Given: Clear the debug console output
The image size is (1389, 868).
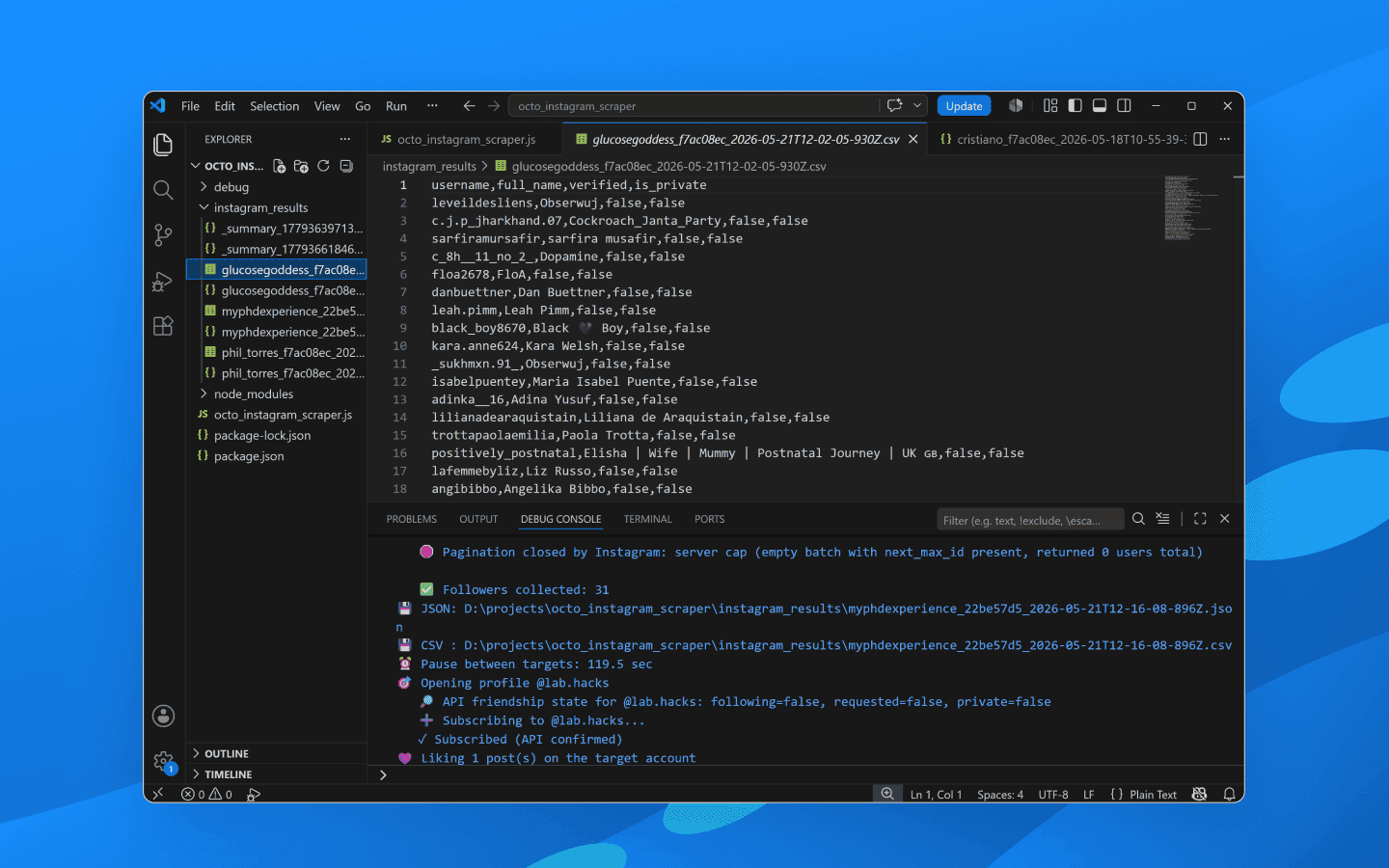Looking at the screenshot, I should tap(1163, 519).
